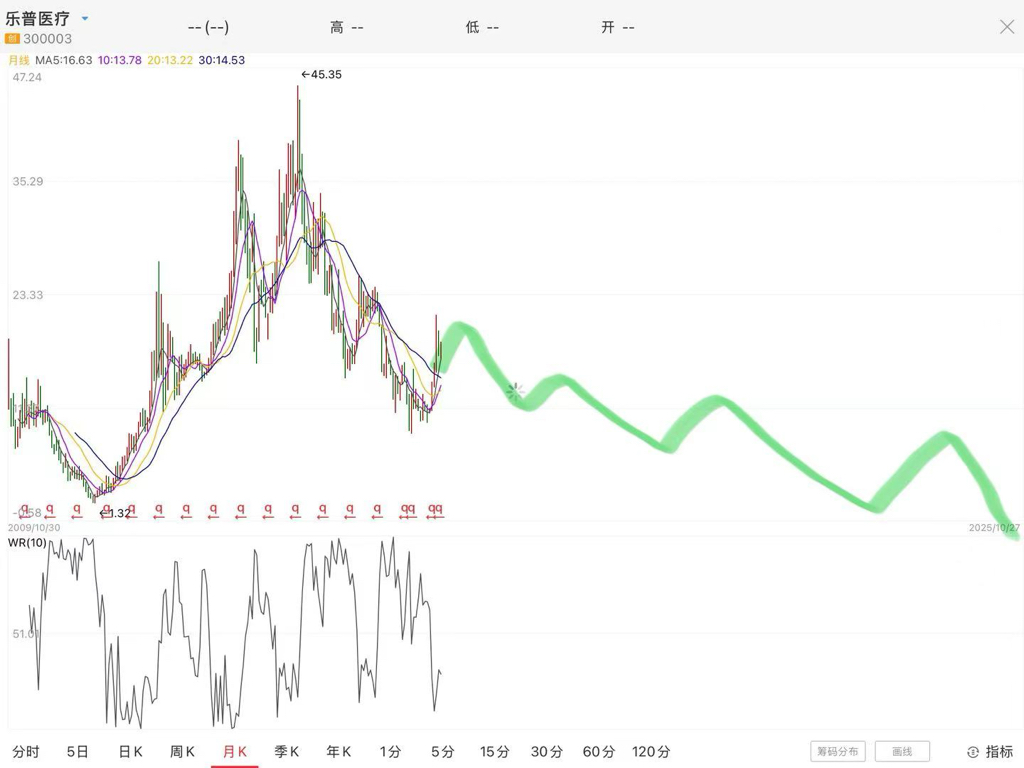The height and width of the screenshot is (768, 1024).
Task: Open the 指标 indicator settings icon
Action: 973,752
